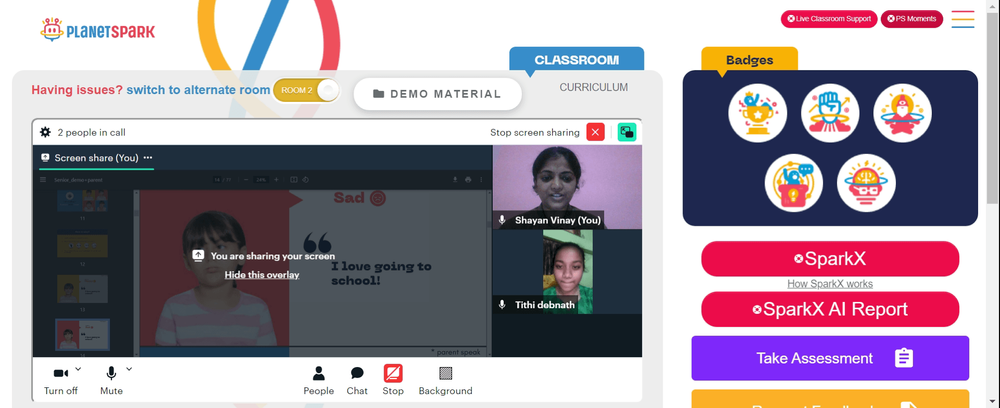Open SparkX AI Report
Viewport: 1000px width, 408px height.
[x=830, y=309]
